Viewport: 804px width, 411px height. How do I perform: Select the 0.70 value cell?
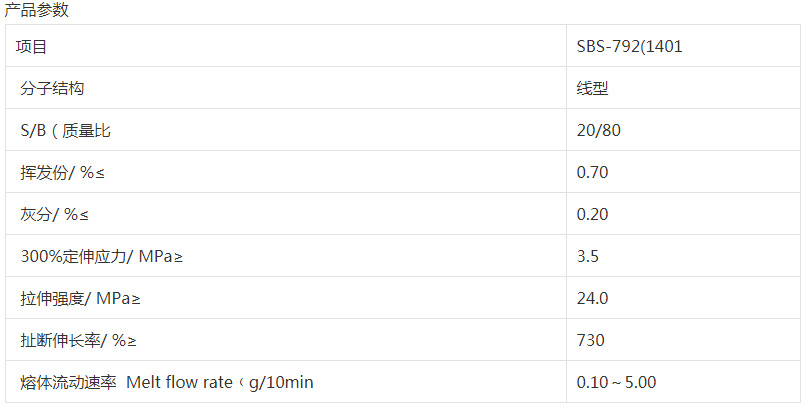[x=593, y=172]
